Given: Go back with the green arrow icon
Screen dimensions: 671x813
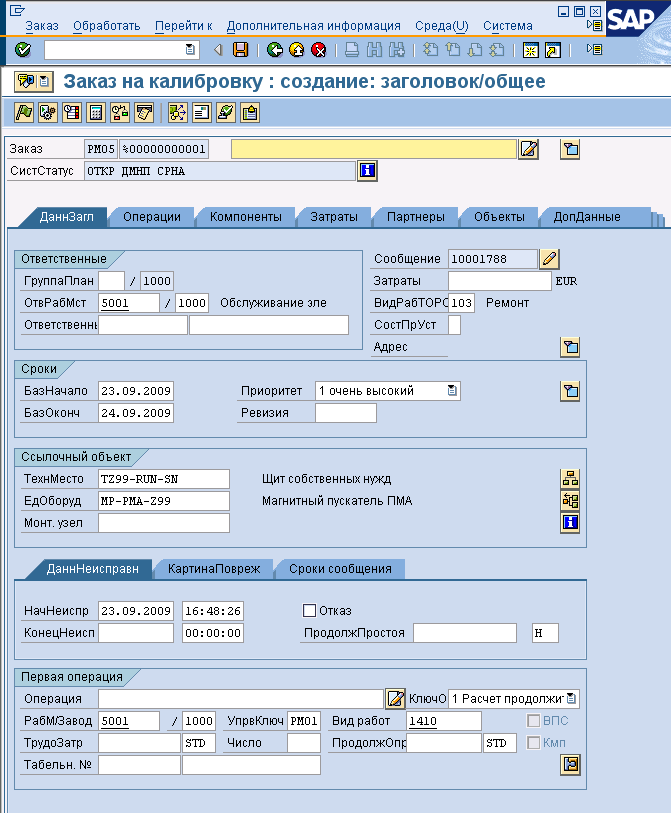Looking at the screenshot, I should click(x=275, y=50).
